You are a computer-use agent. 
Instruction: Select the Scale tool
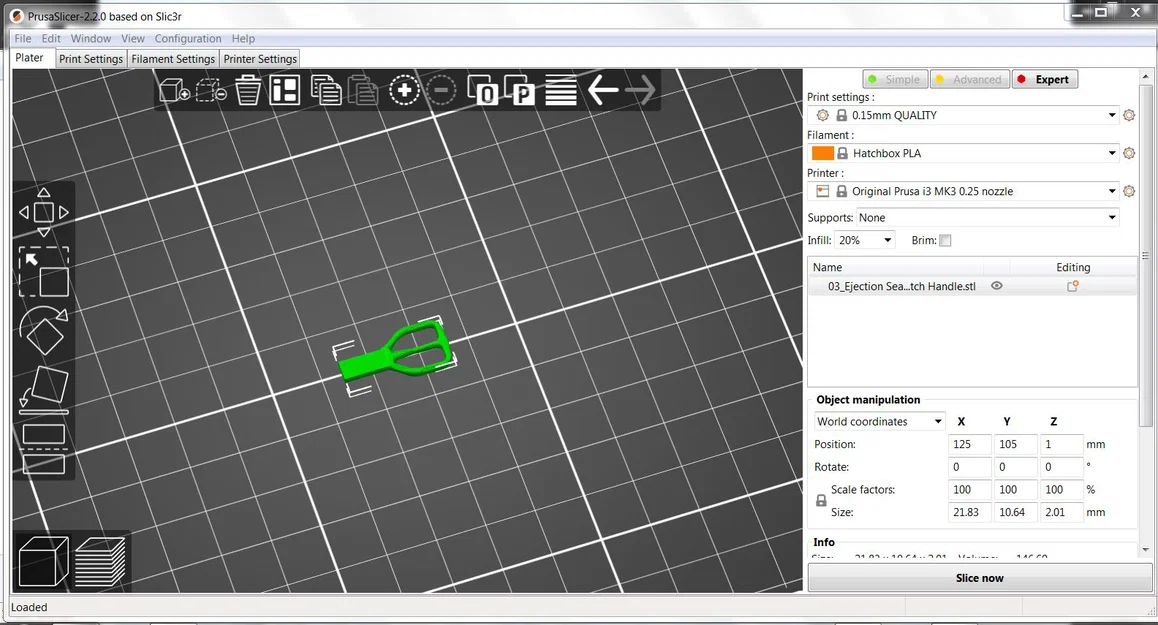tap(44, 272)
